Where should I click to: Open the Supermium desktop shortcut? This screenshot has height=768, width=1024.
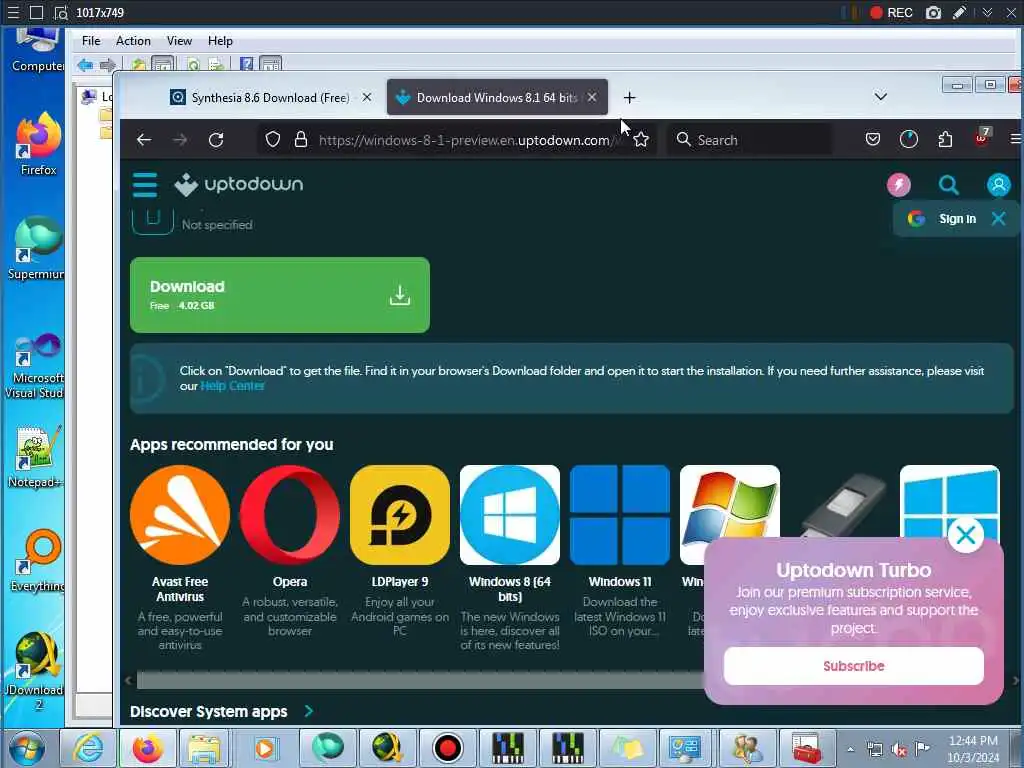tap(37, 248)
